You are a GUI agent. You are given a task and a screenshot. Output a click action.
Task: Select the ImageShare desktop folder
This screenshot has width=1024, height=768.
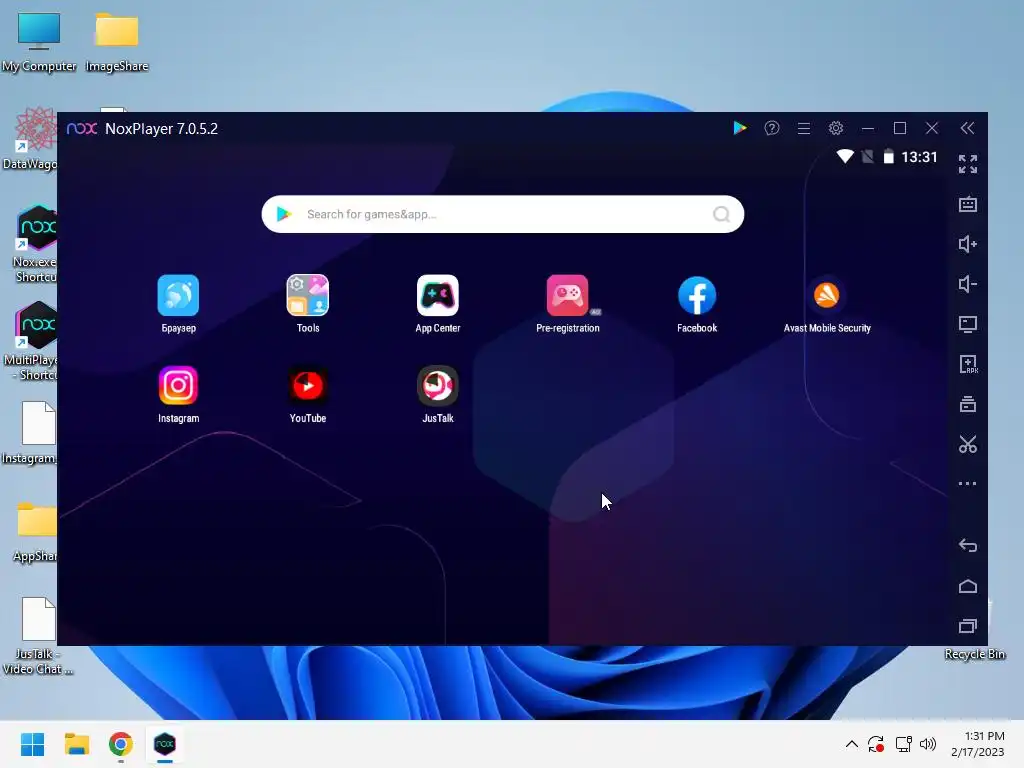tap(117, 42)
